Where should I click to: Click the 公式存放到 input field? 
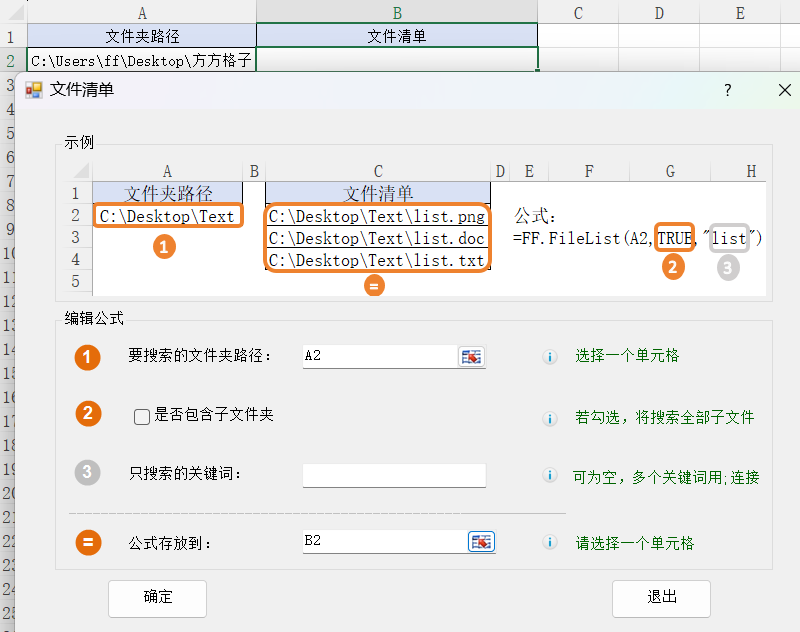click(385, 542)
